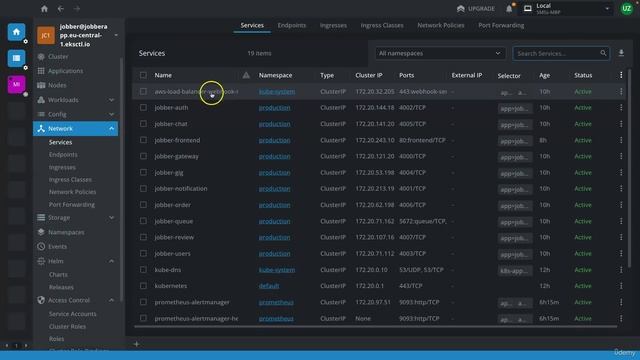Open the purple MI hotbar cluster

point(16,84)
